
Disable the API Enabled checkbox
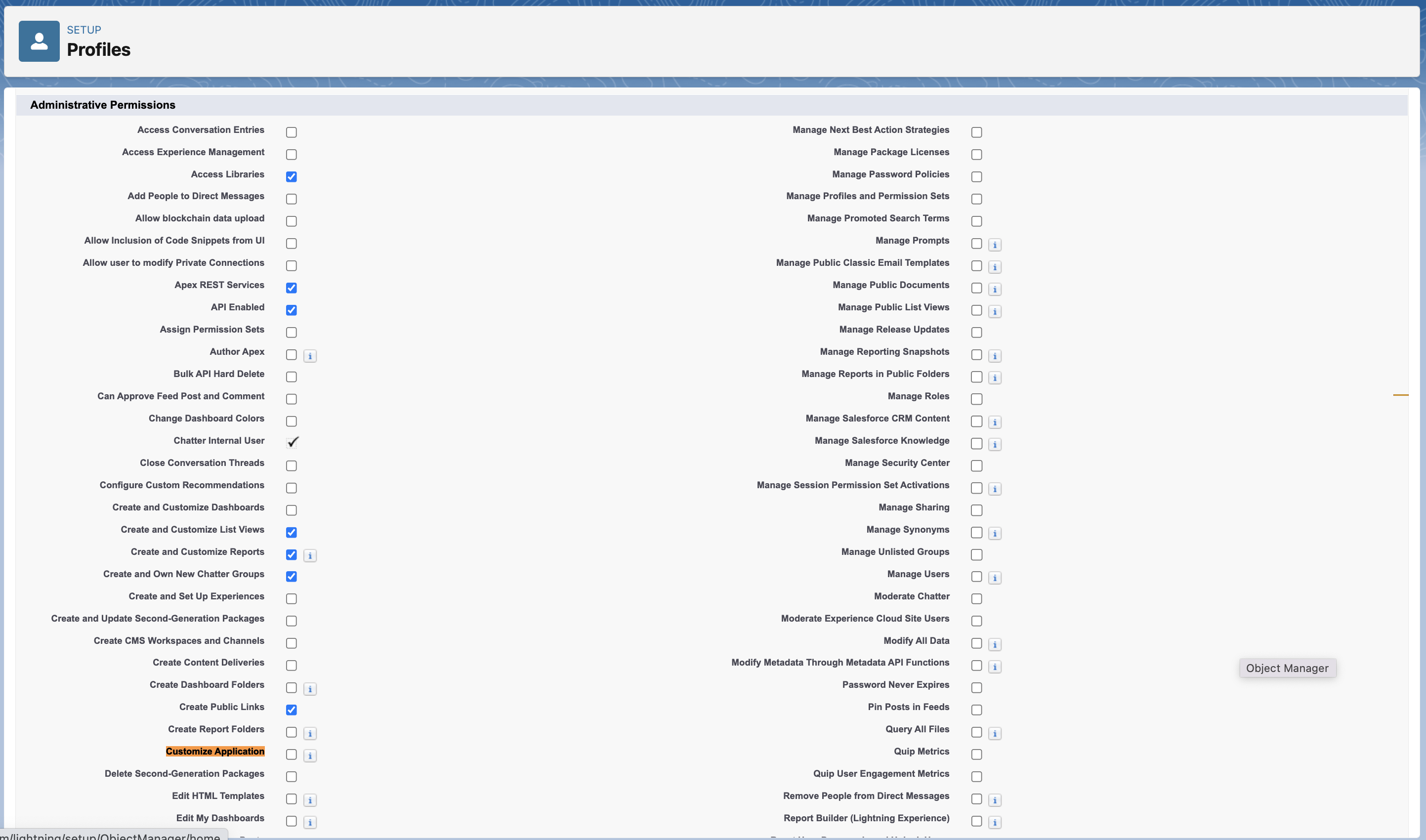tap(292, 310)
